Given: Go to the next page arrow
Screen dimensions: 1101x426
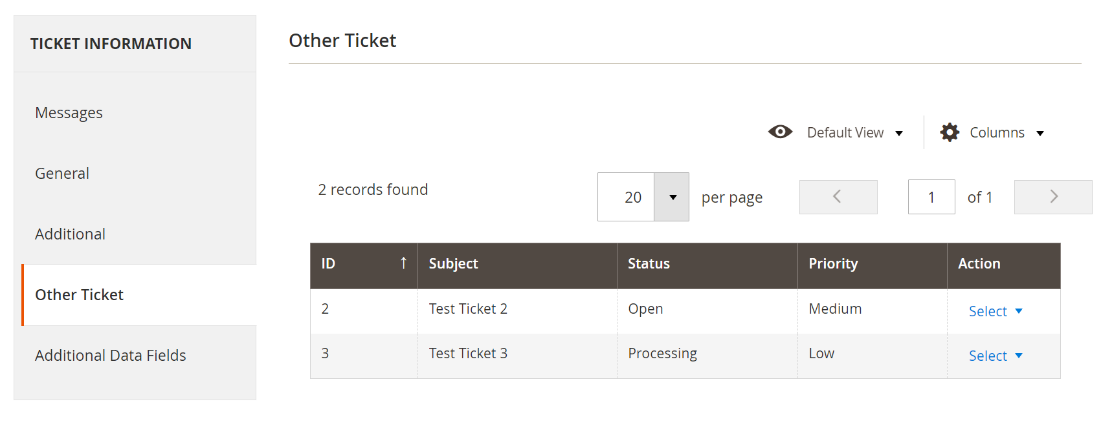Looking at the screenshot, I should click(x=1053, y=197).
